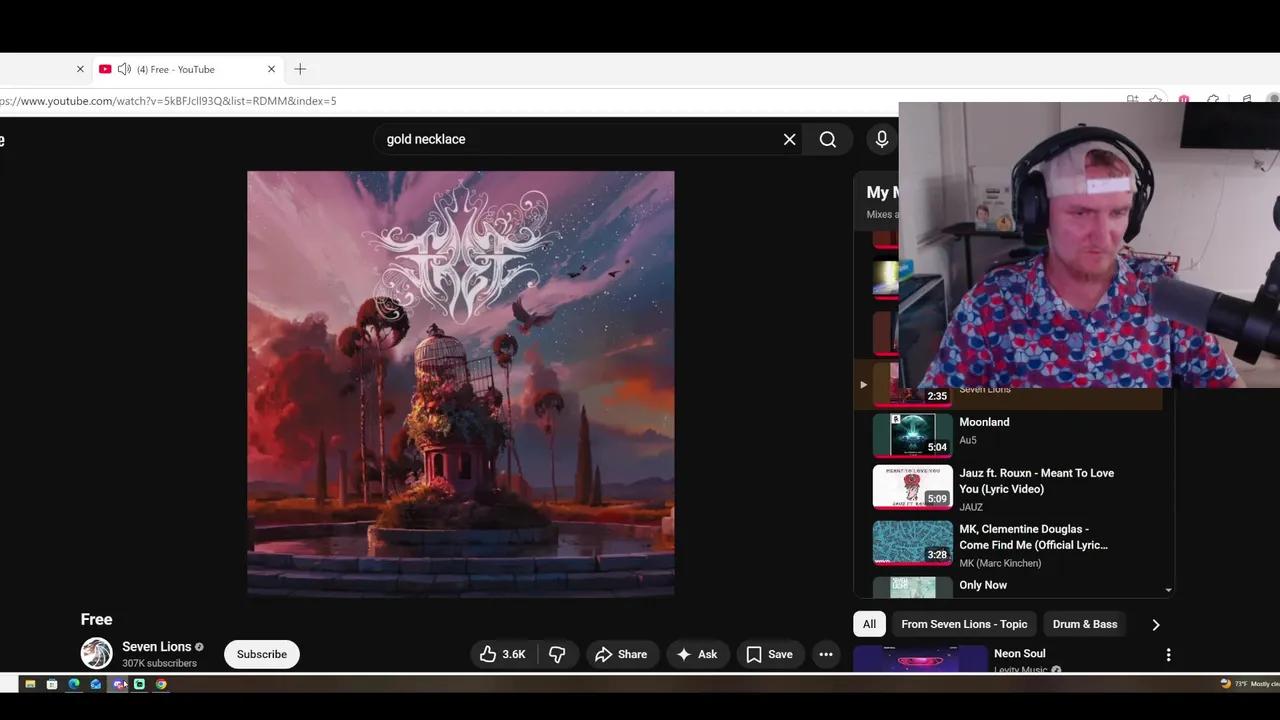
Task: Select the Drum & Bass chip
Action: pos(1085,624)
